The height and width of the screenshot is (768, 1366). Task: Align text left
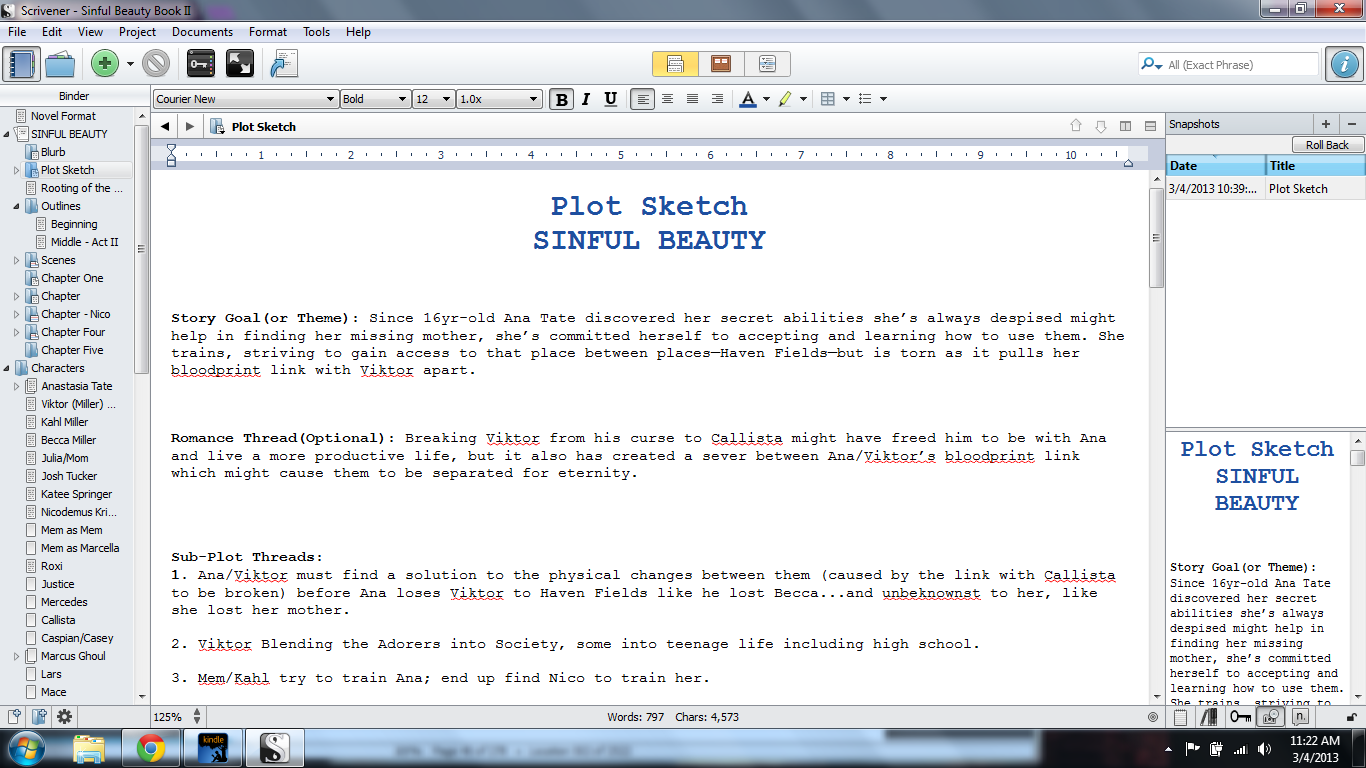pyautogui.click(x=643, y=99)
